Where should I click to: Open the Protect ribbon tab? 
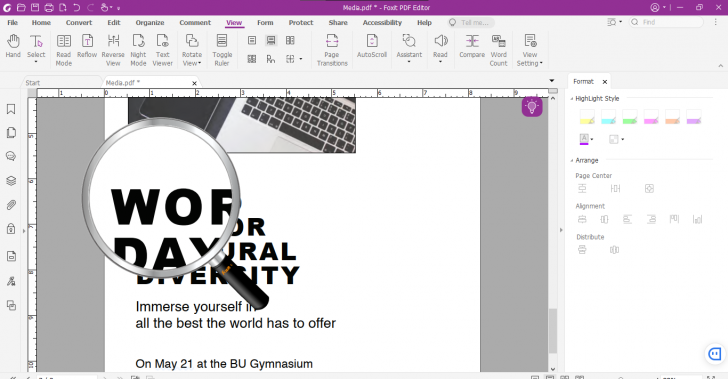point(301,22)
